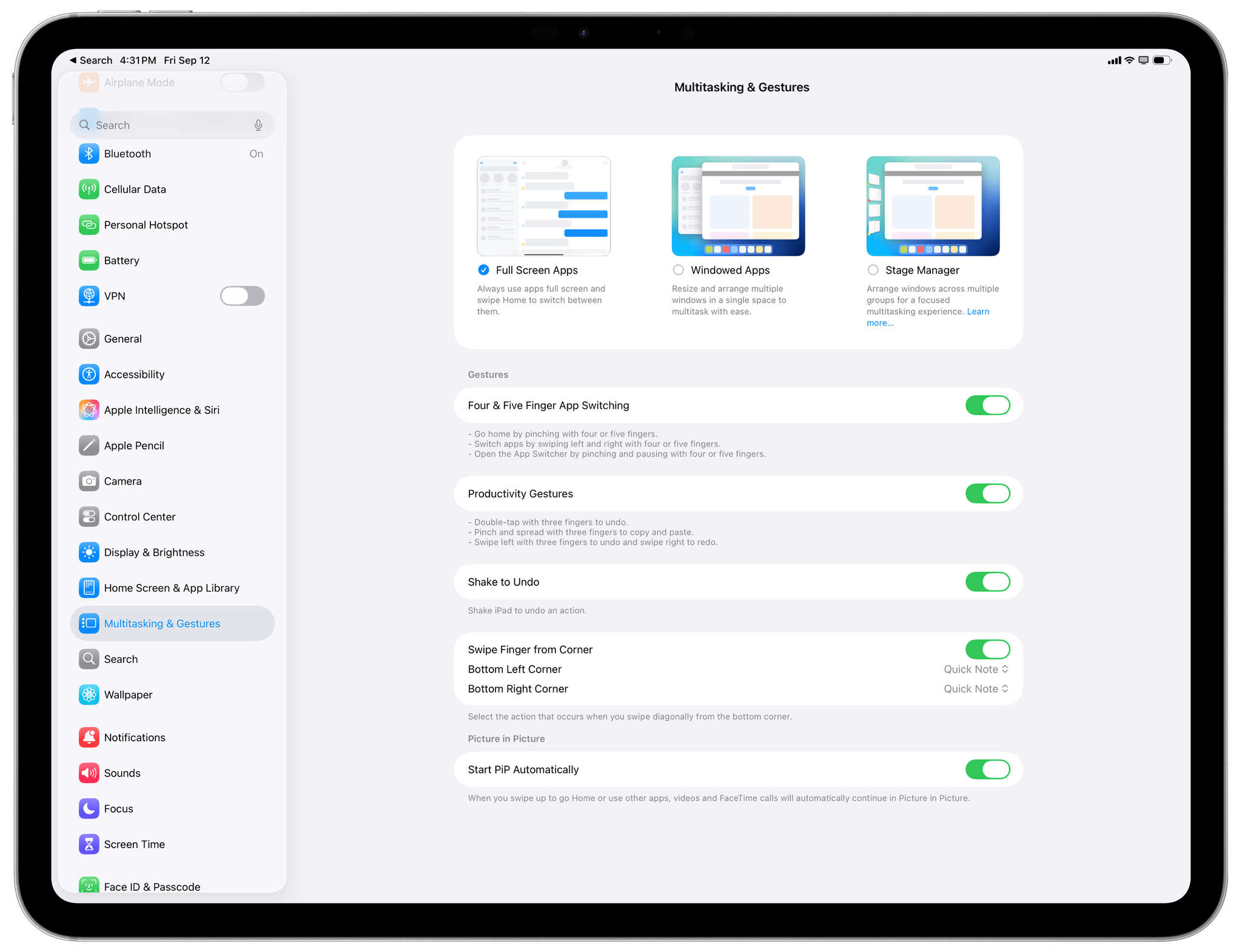Turn off the Start PiP Automatically toggle
This screenshot has height=952, width=1242.
[x=987, y=769]
